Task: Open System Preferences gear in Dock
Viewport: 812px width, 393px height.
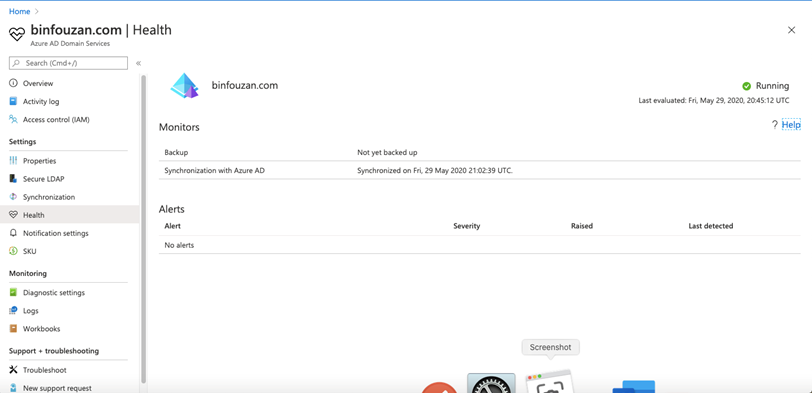Action: 491,383
